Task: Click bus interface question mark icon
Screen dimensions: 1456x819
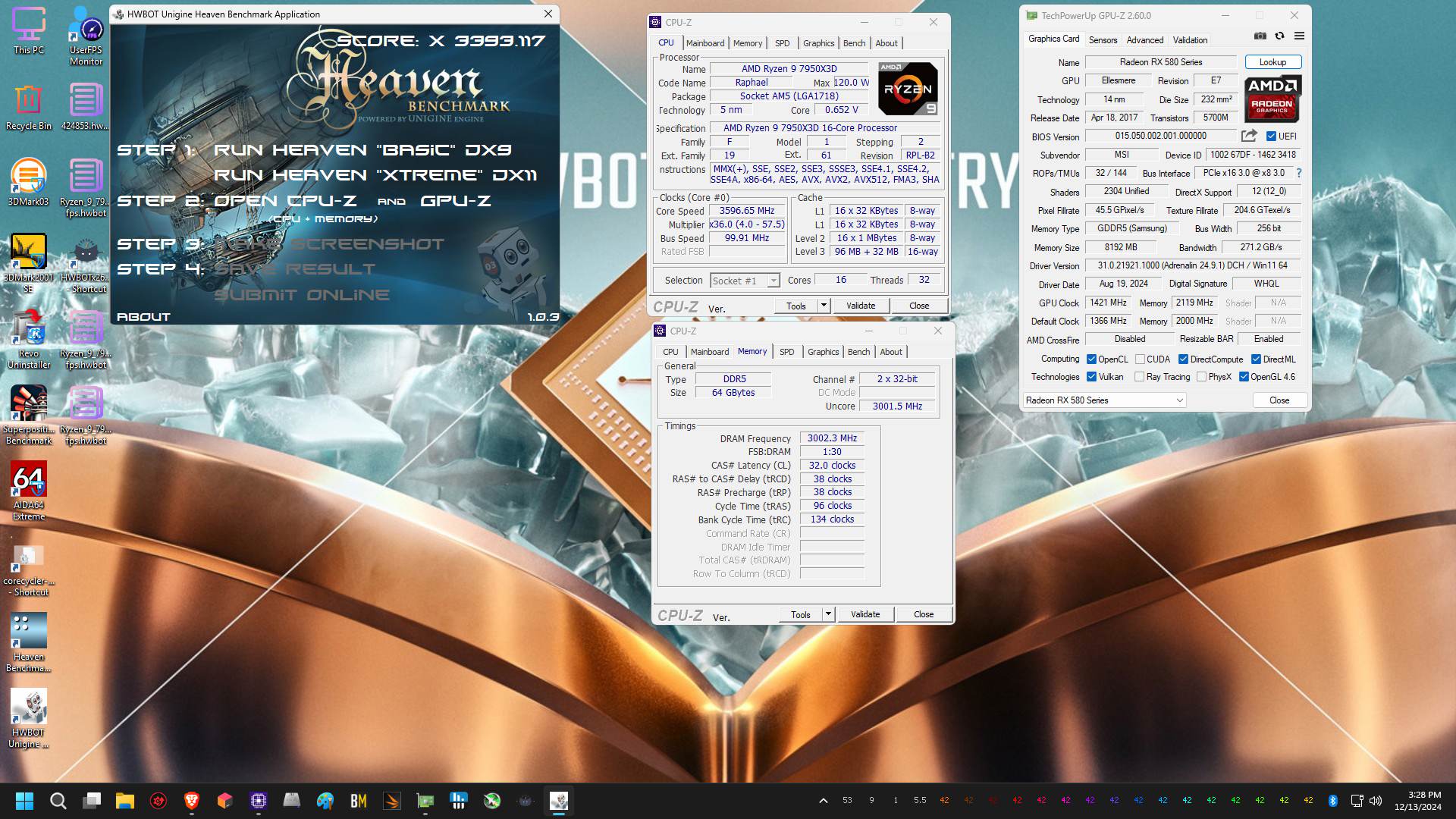Action: (x=1298, y=173)
